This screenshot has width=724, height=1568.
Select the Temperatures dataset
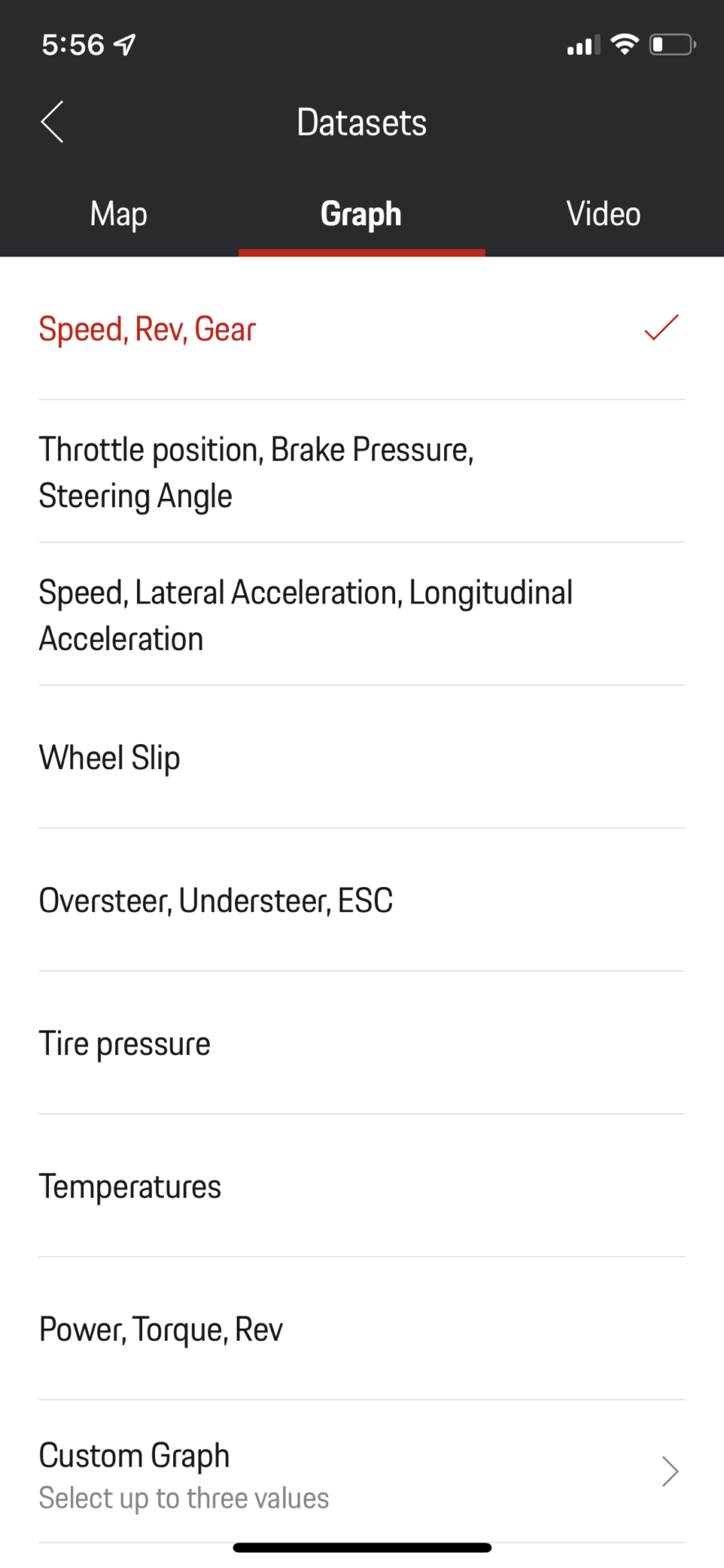131,1187
